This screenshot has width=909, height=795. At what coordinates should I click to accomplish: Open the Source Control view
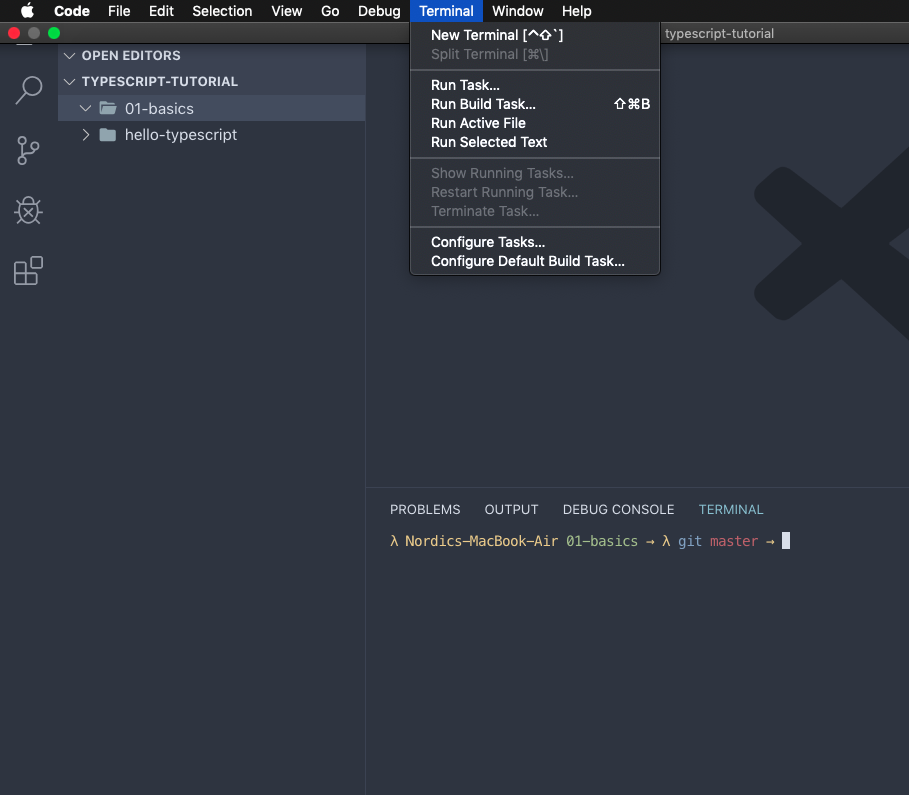(28, 151)
